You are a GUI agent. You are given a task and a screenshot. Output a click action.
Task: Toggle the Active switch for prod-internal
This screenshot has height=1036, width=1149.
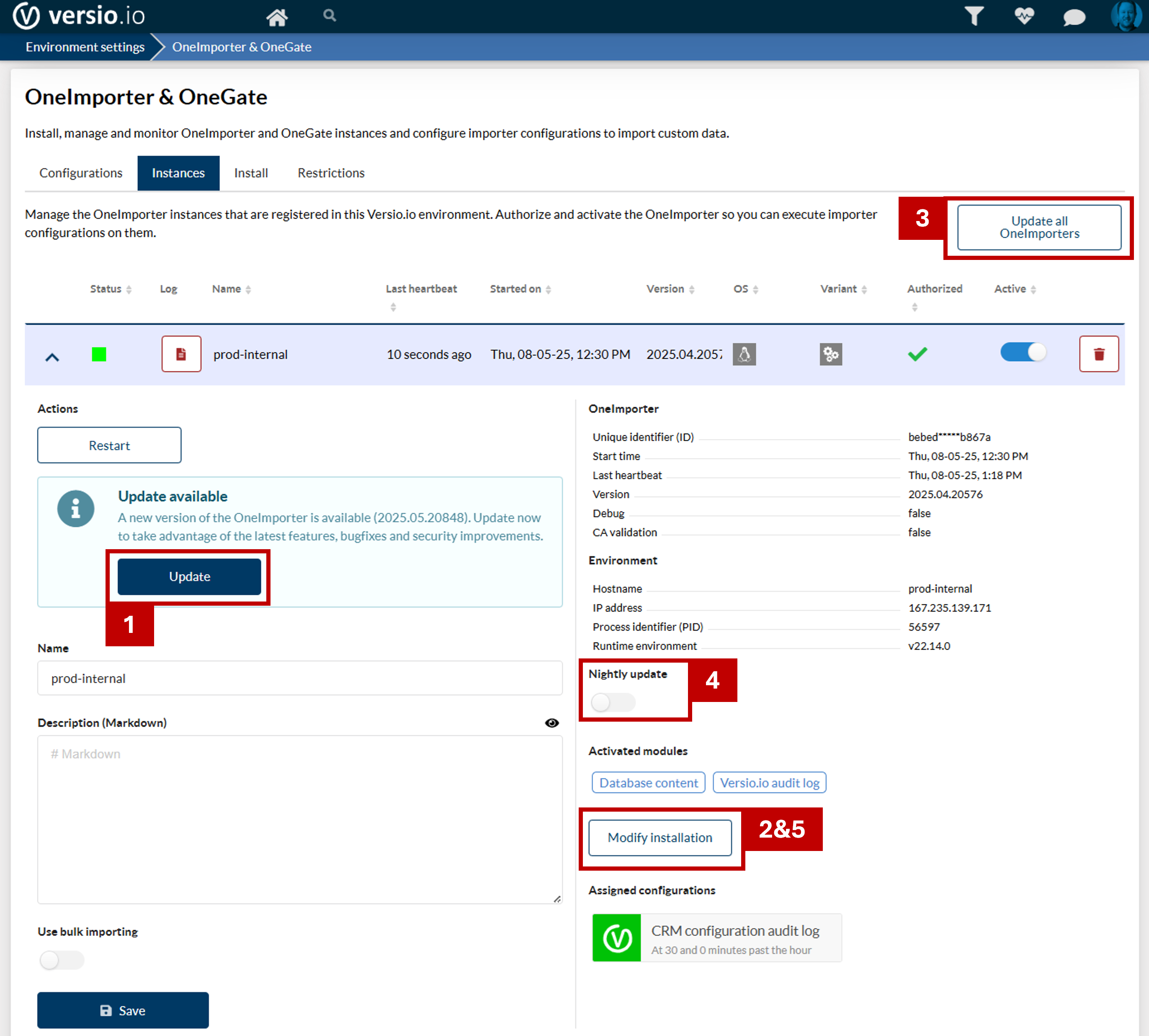pyautogui.click(x=1023, y=352)
